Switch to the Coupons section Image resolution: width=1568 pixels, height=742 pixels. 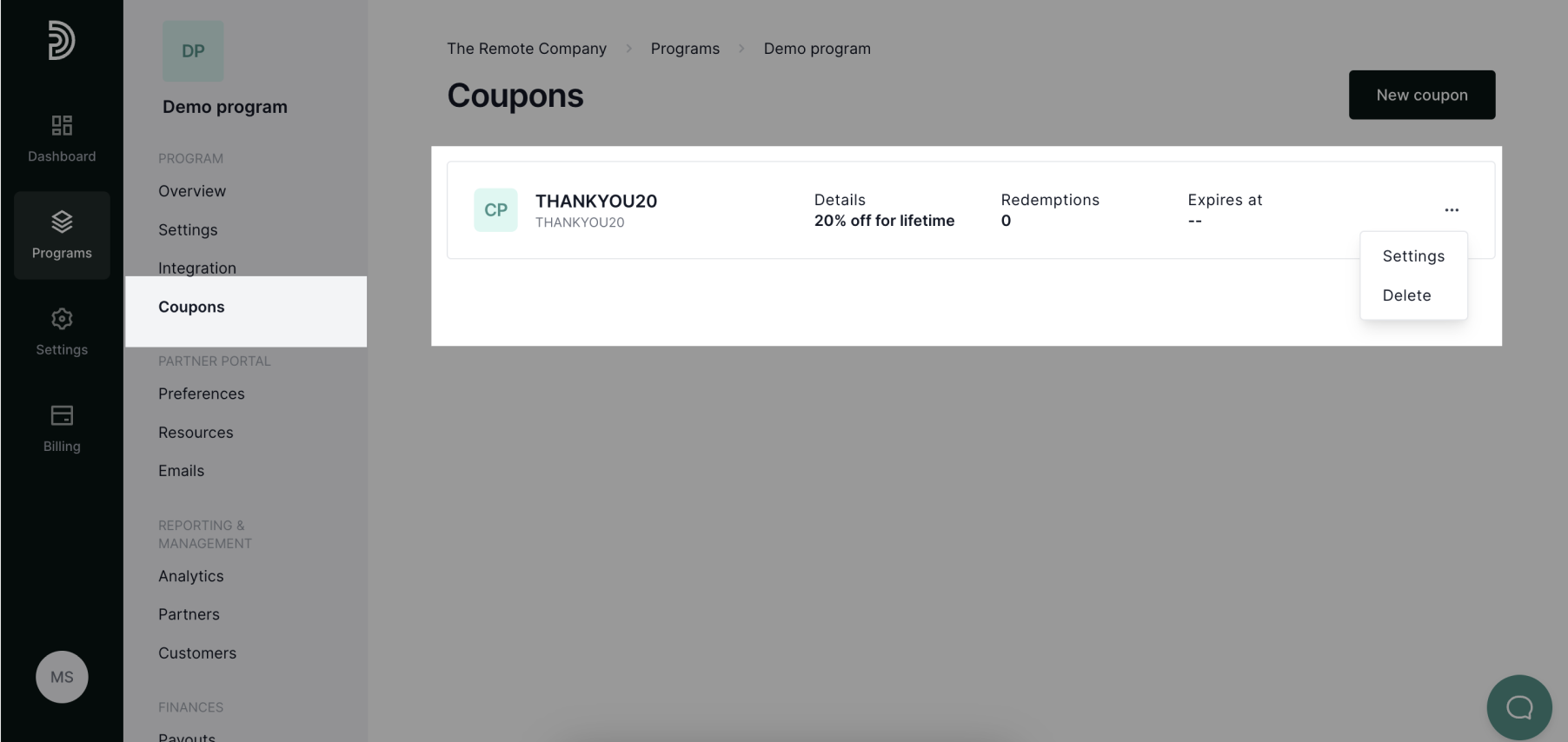coord(191,307)
